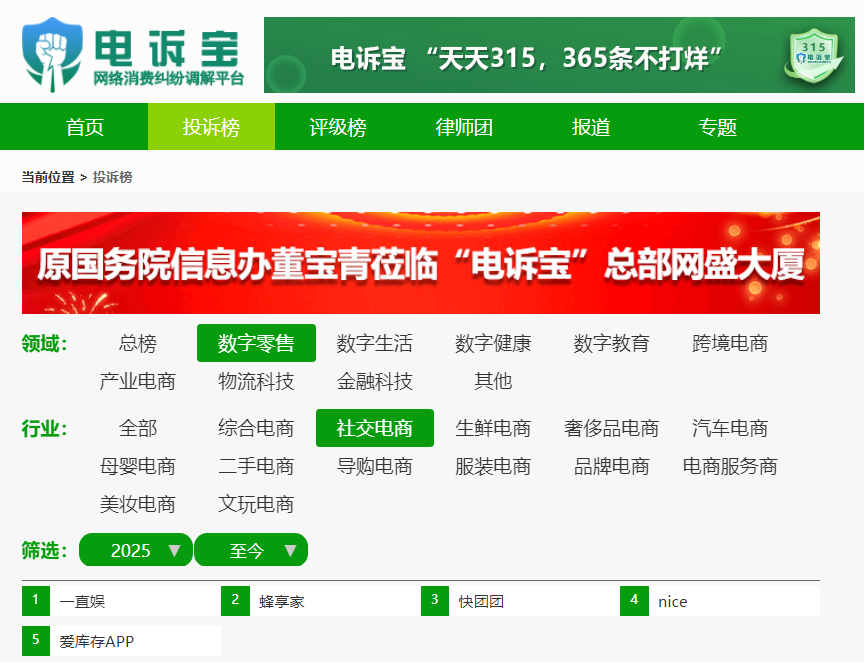The width and height of the screenshot is (864, 662).
Task: Open rank 1 entry 一直娱
Action: click(121, 601)
